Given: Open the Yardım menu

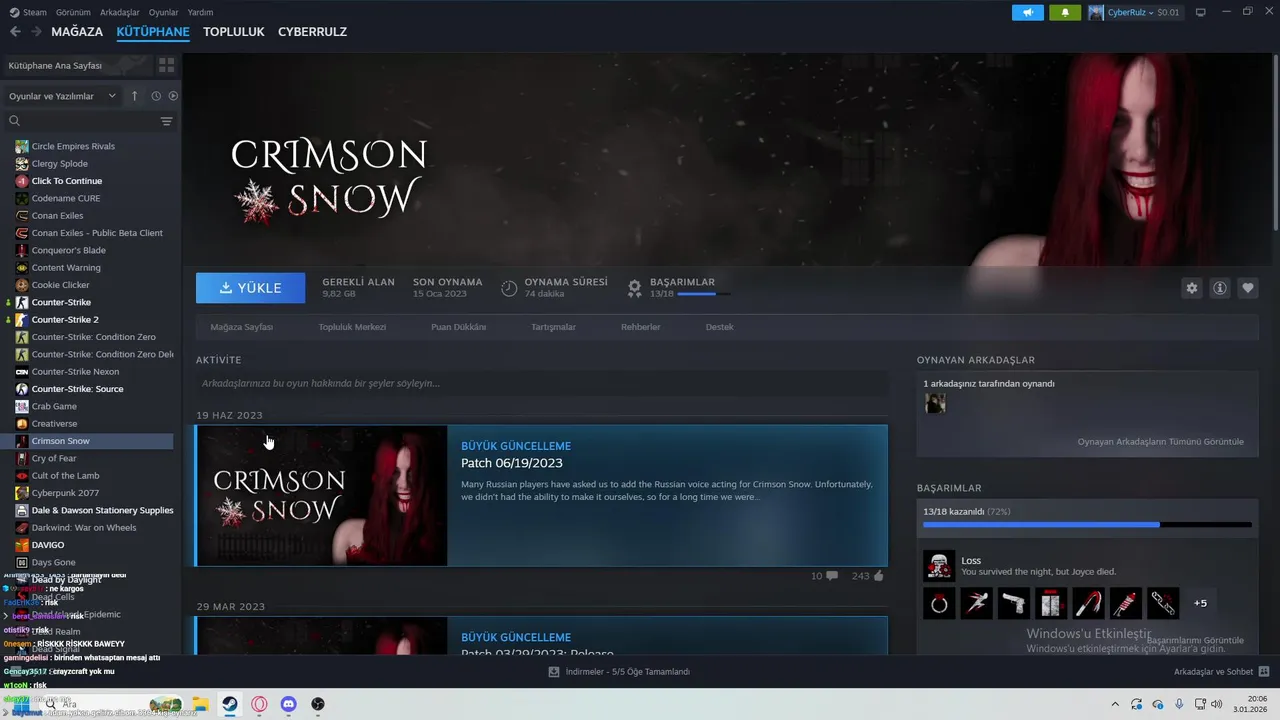Looking at the screenshot, I should [x=200, y=12].
